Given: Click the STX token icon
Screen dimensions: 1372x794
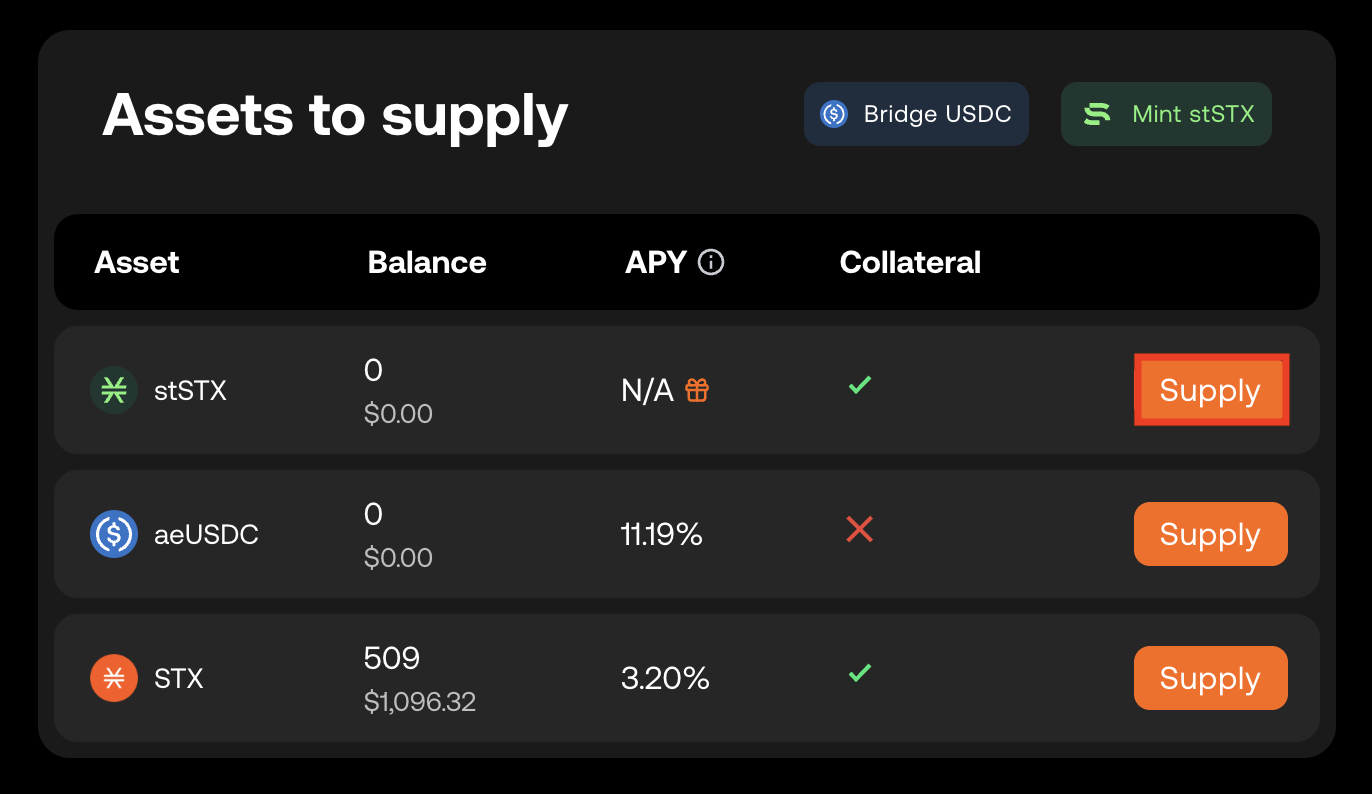Looking at the screenshot, I should click(114, 678).
